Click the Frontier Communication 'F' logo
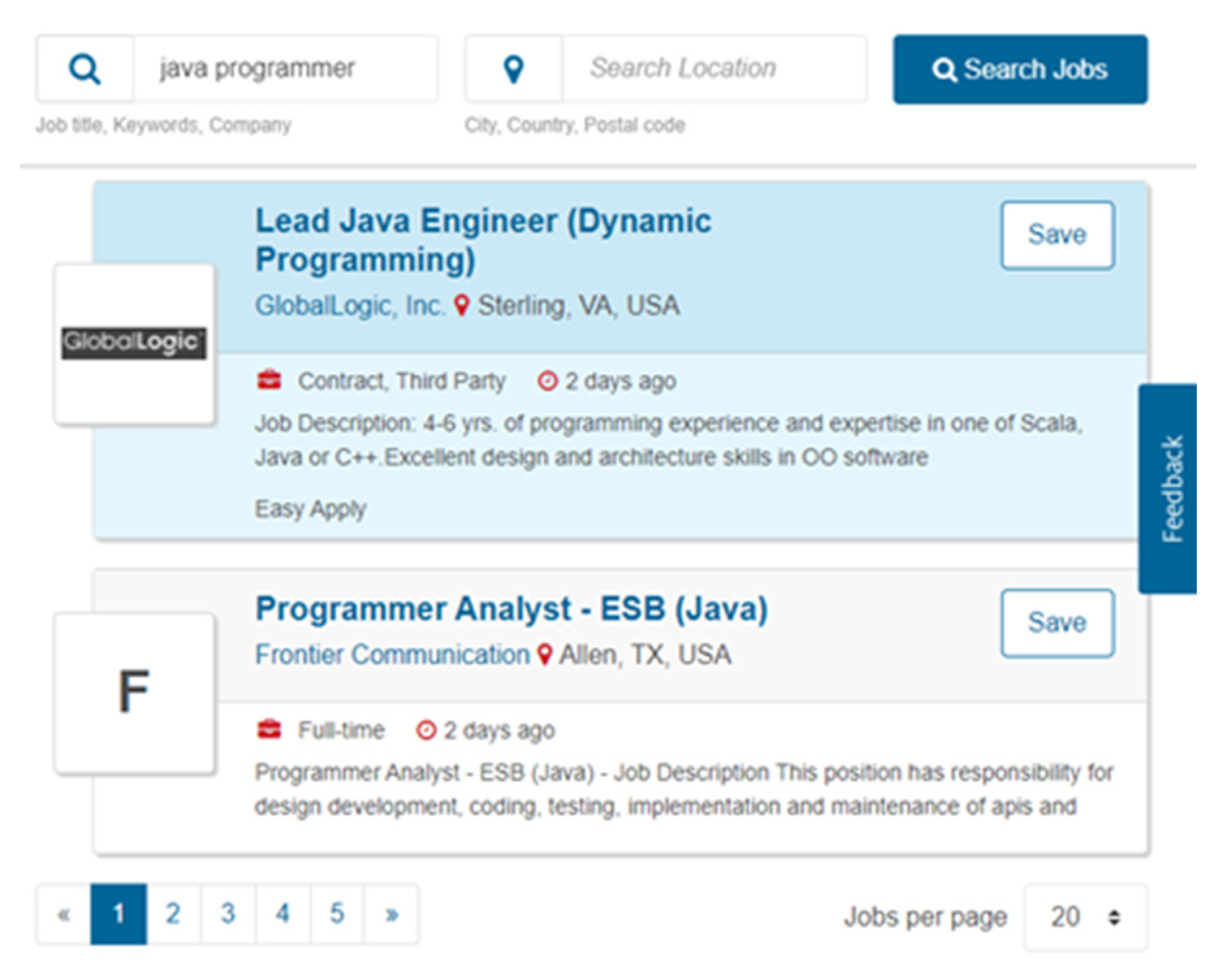Viewport: 1219px width, 980px height. click(x=134, y=693)
